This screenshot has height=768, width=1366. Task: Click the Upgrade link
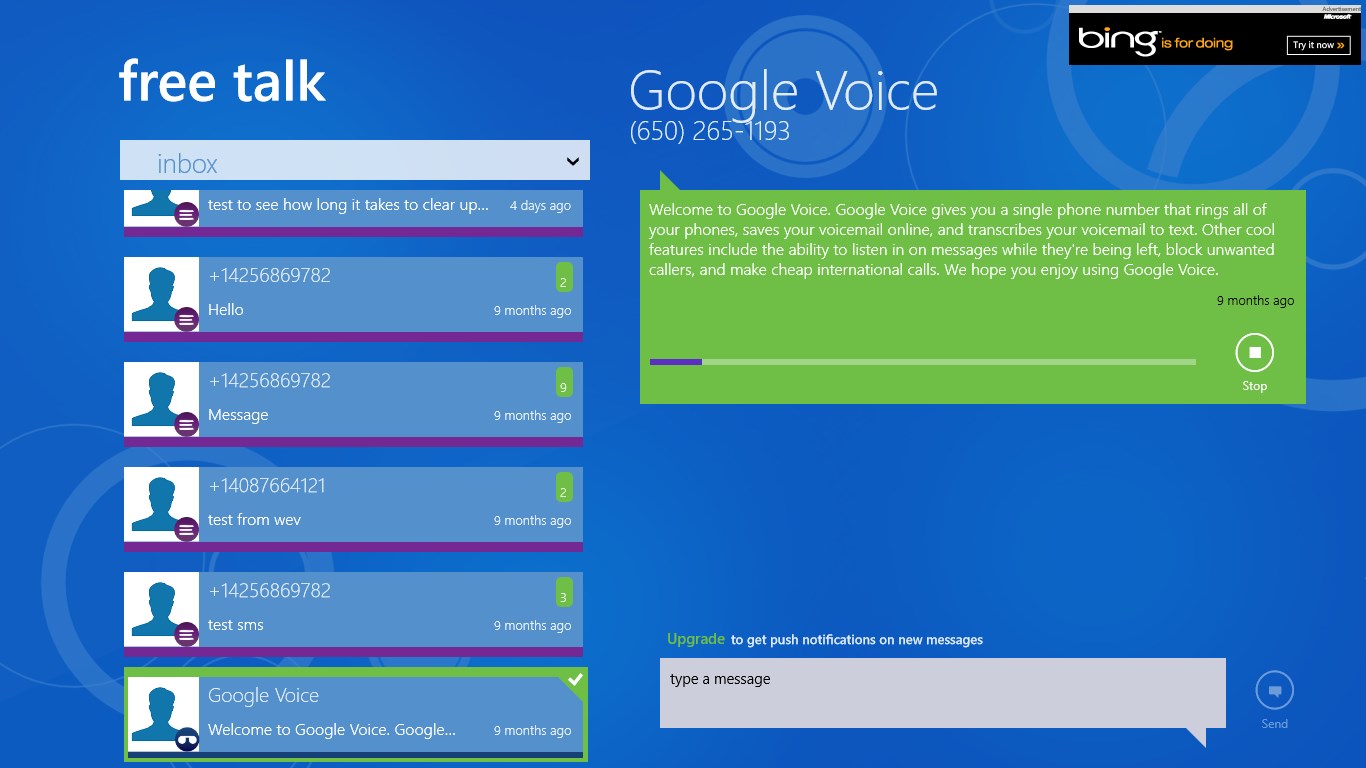(696, 639)
